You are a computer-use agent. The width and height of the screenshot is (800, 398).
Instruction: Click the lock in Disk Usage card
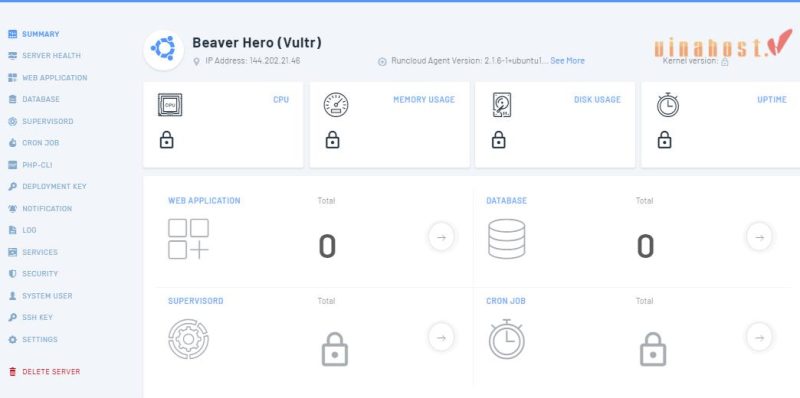tap(498, 140)
